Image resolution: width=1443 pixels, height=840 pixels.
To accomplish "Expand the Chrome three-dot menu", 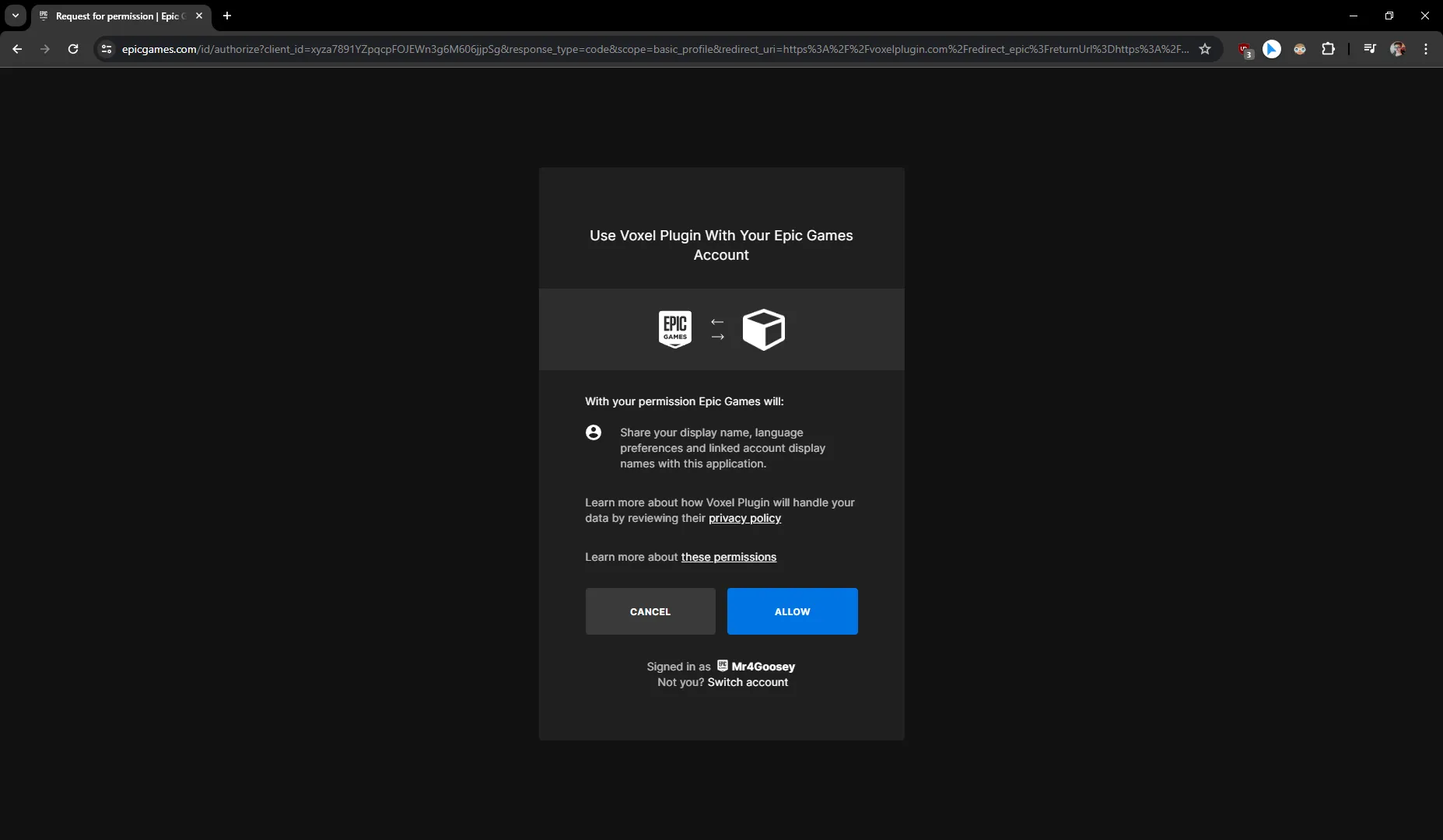I will 1426,49.
